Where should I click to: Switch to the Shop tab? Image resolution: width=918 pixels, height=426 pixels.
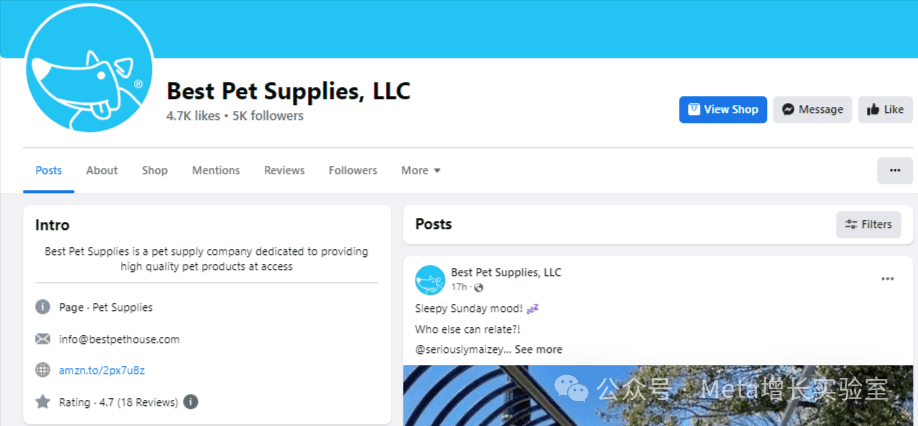(x=155, y=170)
